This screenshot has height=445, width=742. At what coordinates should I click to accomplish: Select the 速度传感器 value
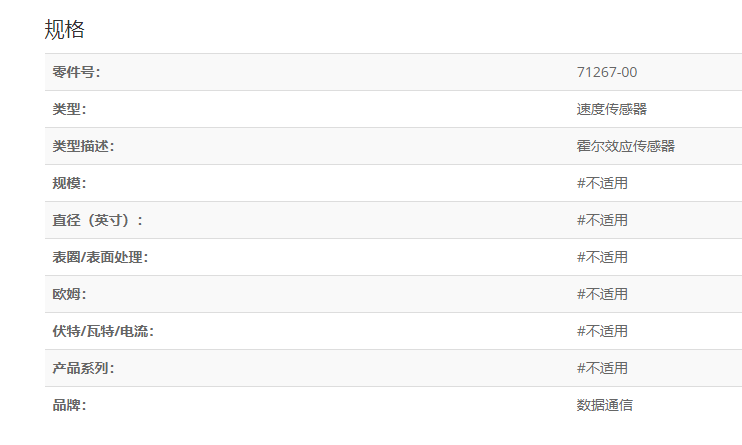point(604,109)
